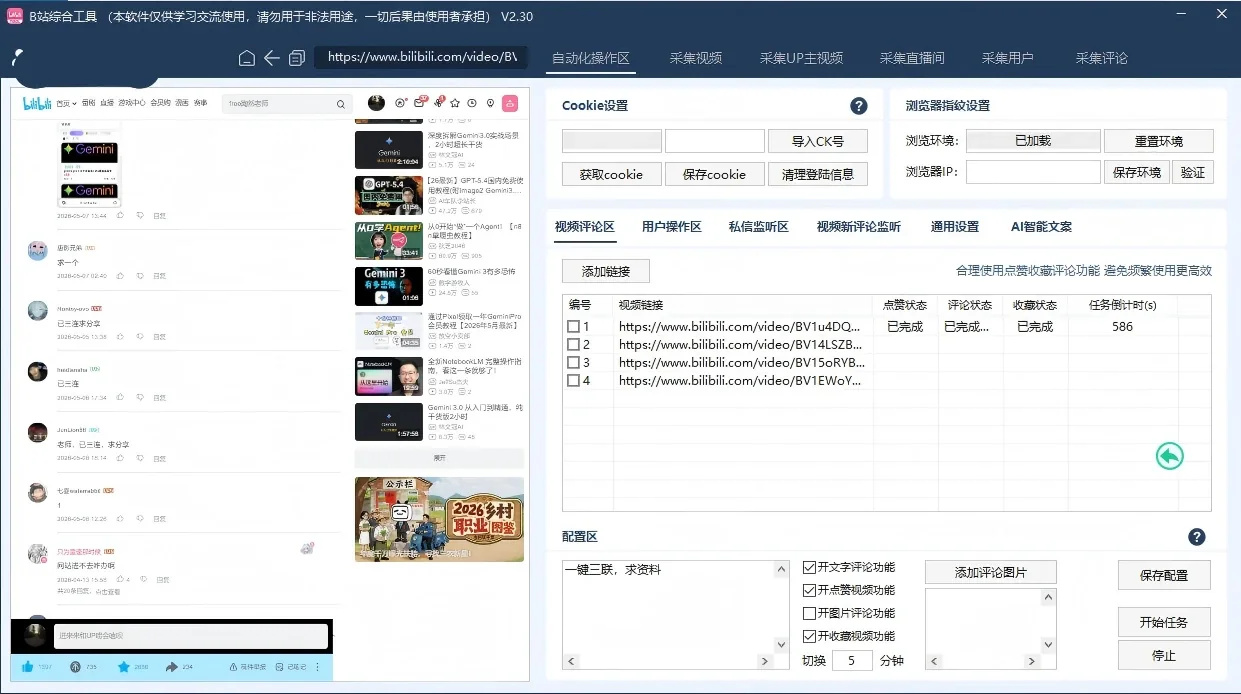
Task: Open the bilibili dynamics fan icon with badge
Action: [x=438, y=103]
